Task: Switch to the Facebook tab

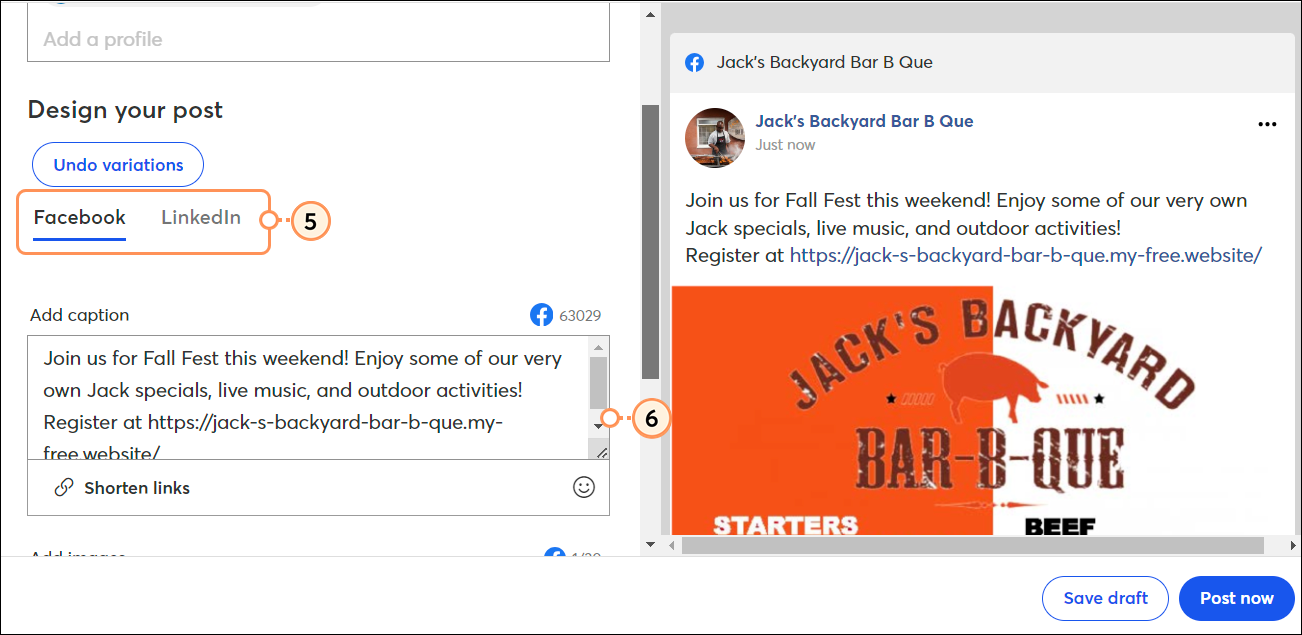Action: coord(80,218)
